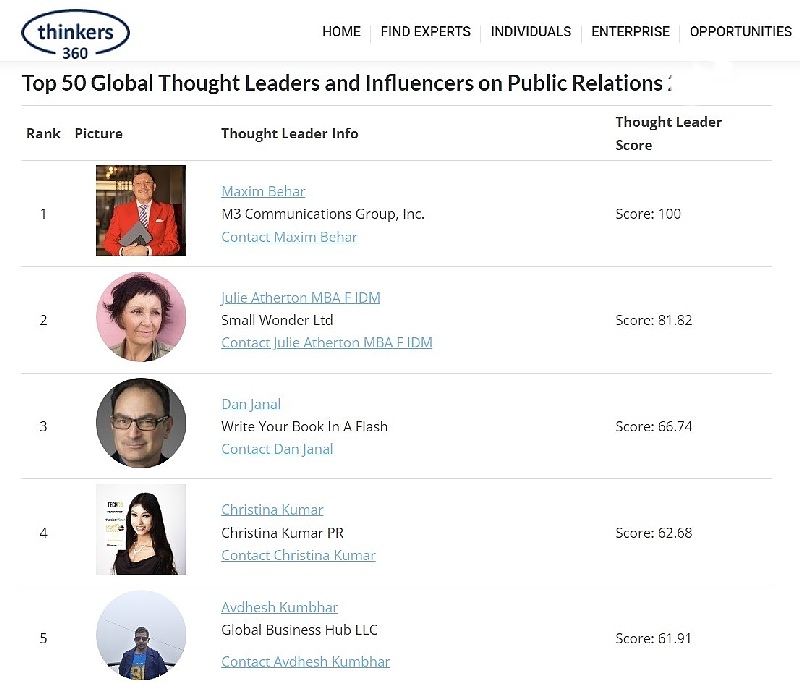This screenshot has width=800, height=688.
Task: Open Maxim Behar's profile link
Action: tap(263, 191)
